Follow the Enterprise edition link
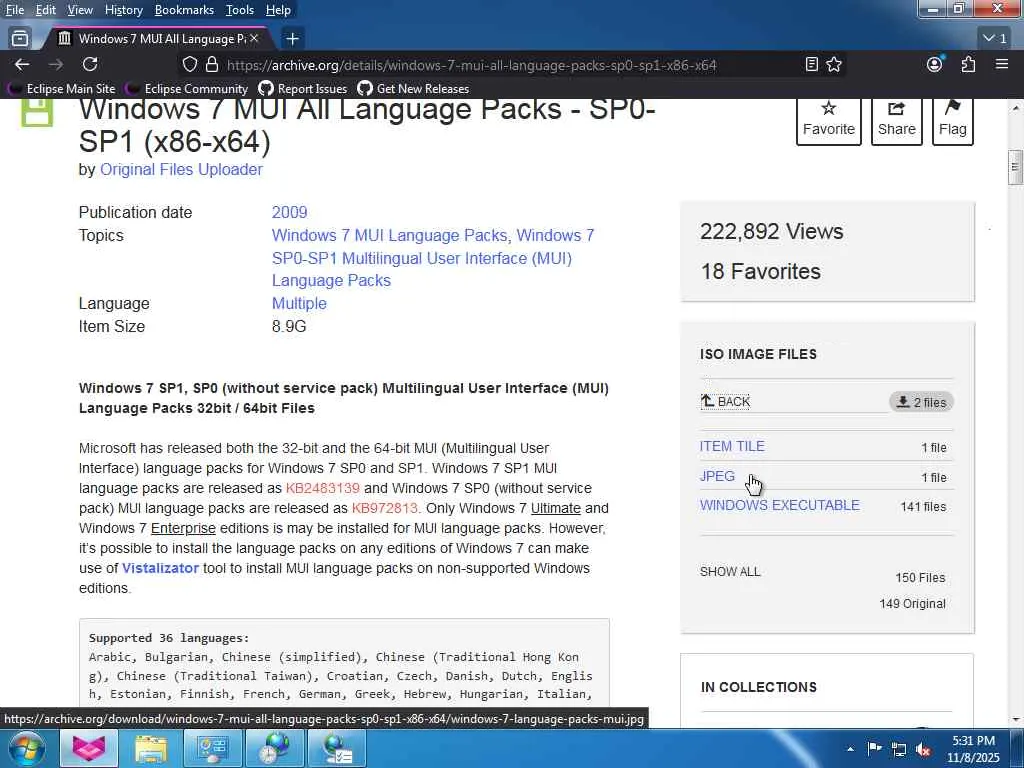This screenshot has height=768, width=1024. point(183,528)
